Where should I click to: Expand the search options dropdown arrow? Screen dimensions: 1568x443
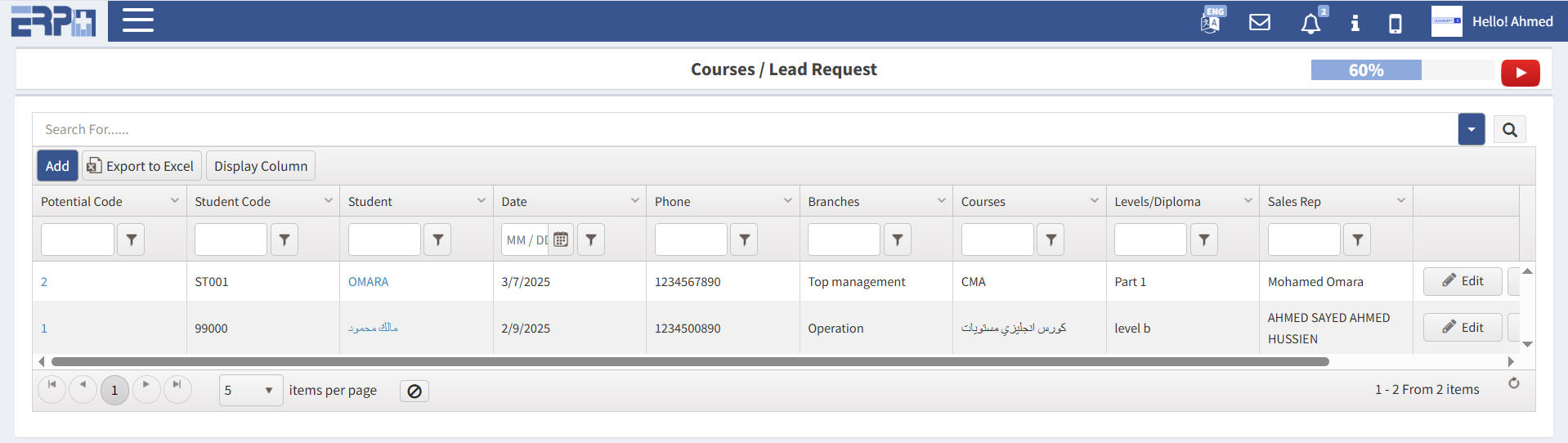(x=1471, y=129)
